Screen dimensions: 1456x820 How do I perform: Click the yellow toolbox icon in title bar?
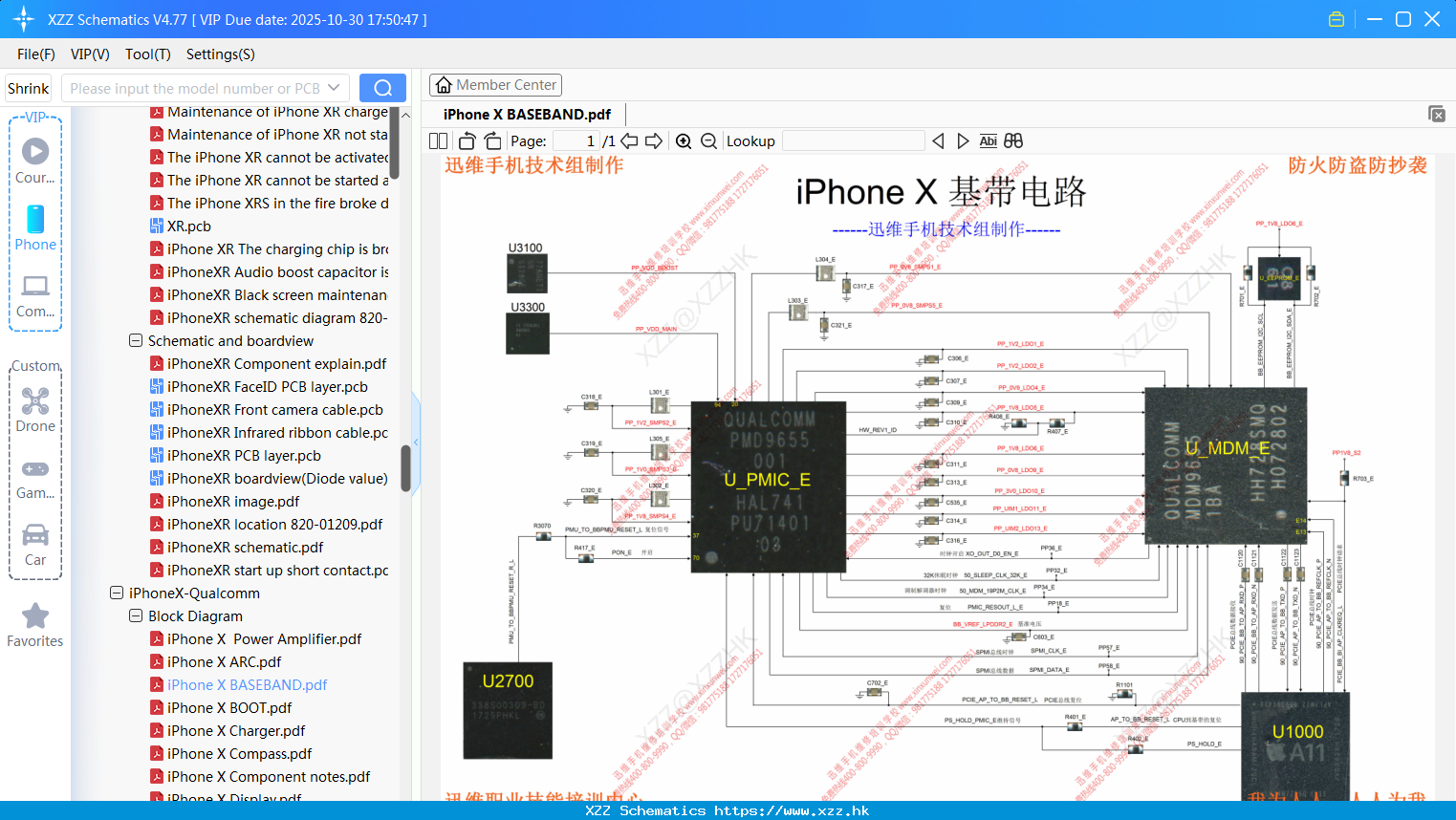1336,19
